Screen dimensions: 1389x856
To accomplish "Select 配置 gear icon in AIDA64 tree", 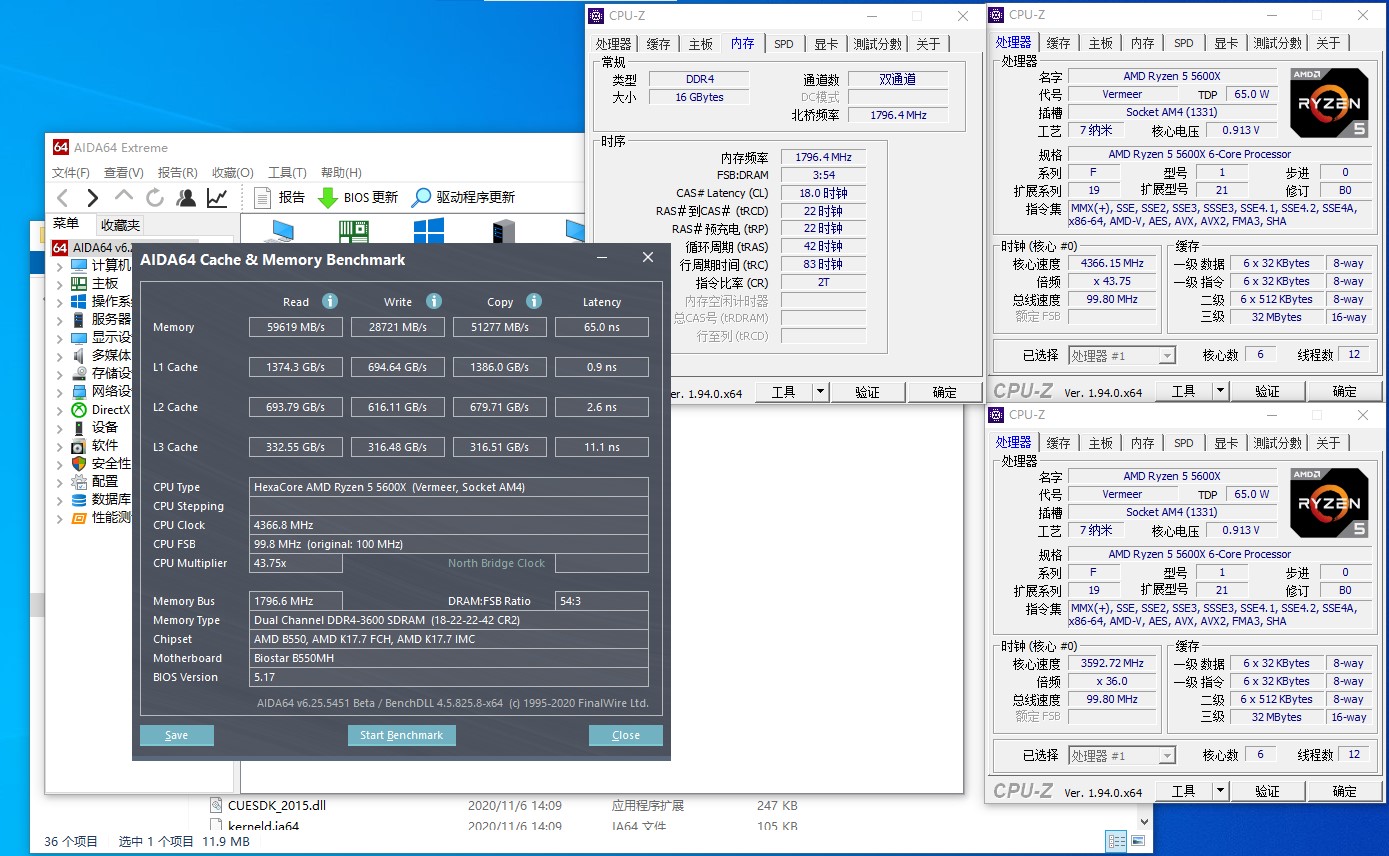I will point(79,481).
